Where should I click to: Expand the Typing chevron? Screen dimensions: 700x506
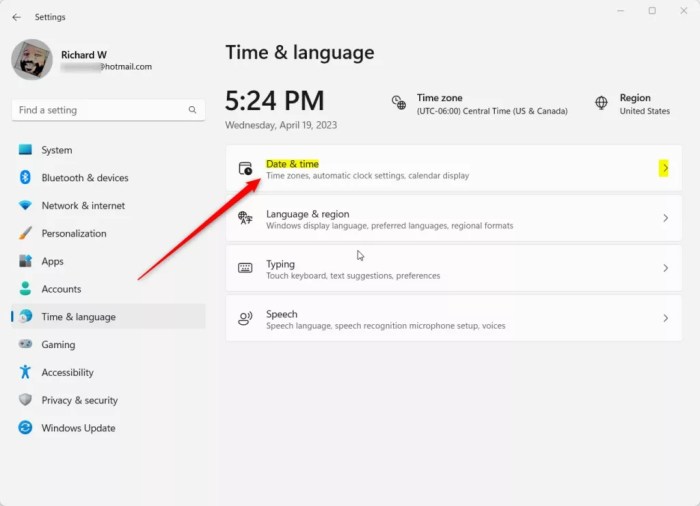pyautogui.click(x=665, y=268)
